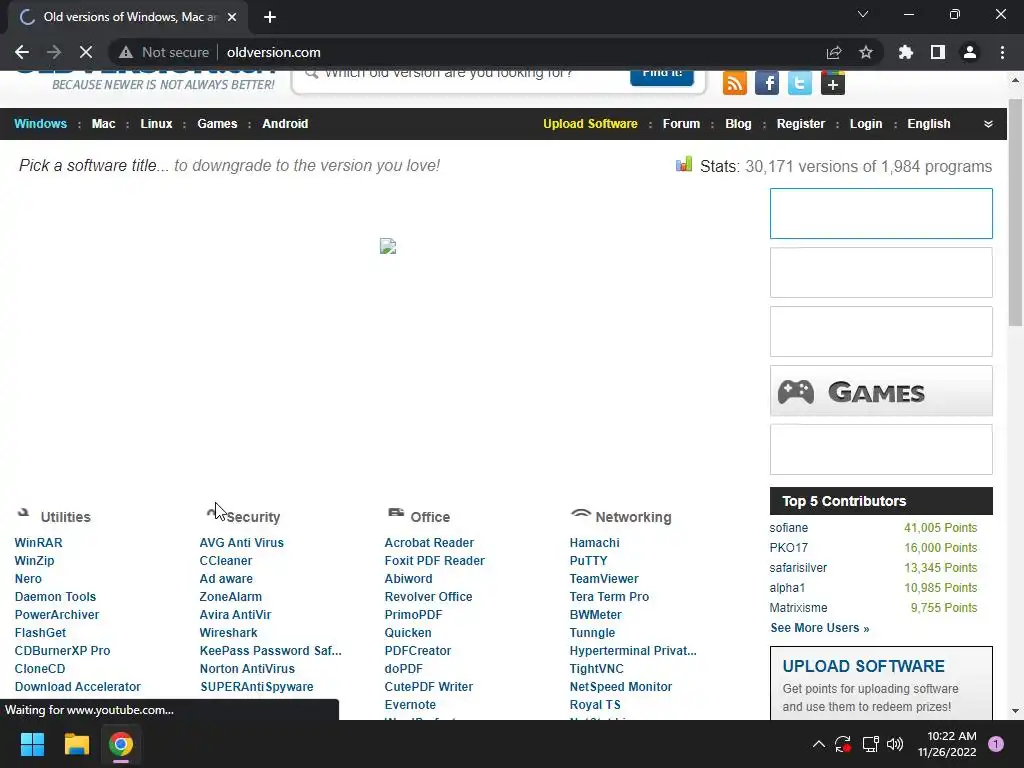Click the scrollbar down arrow
Image resolution: width=1024 pixels, height=768 pixels.
pos(1015,711)
